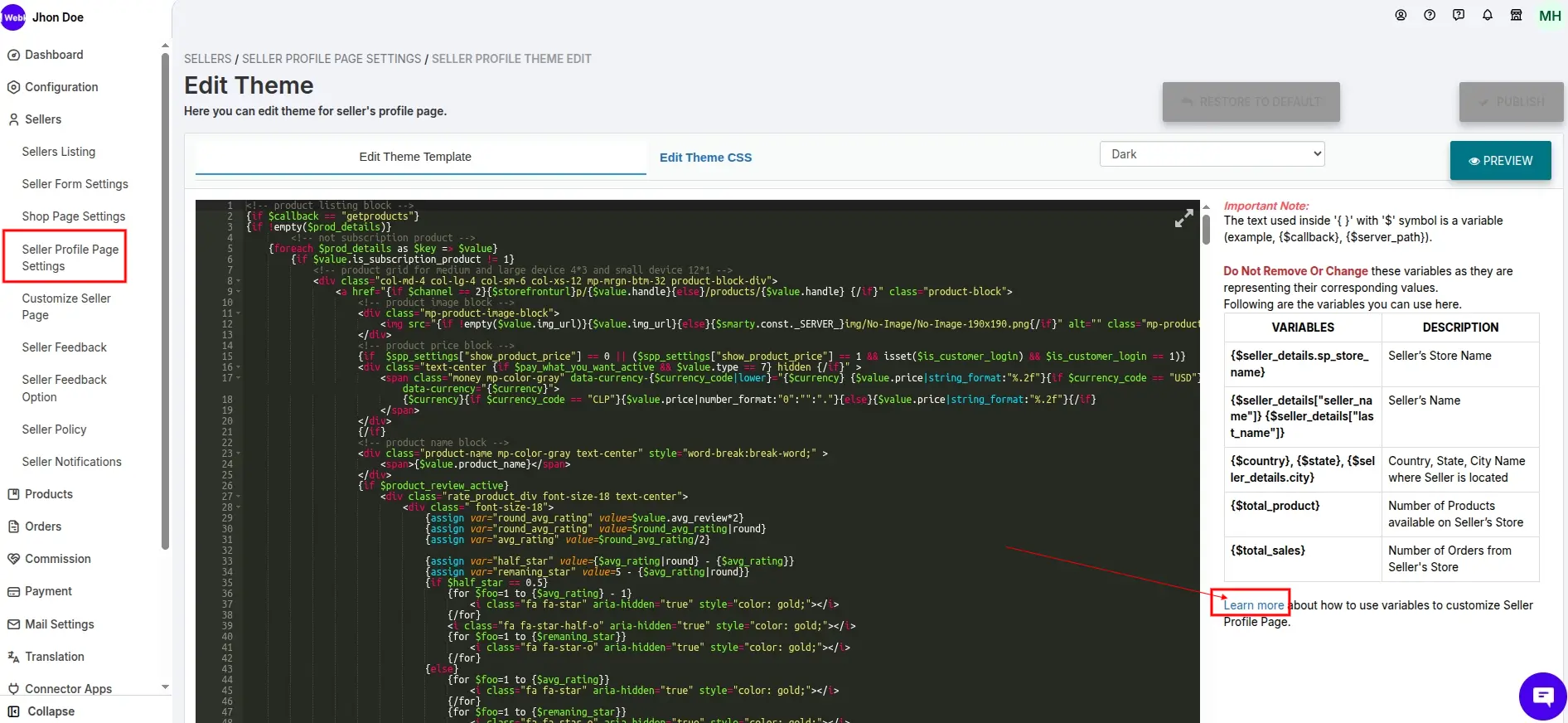Open the user account profile icon

tap(1401, 15)
